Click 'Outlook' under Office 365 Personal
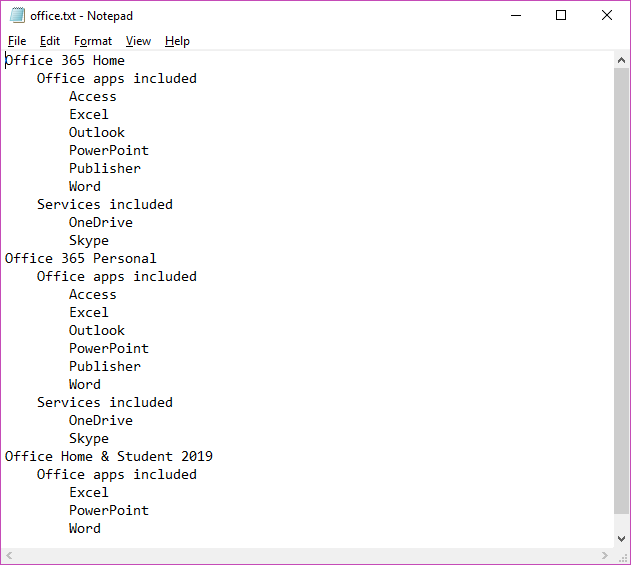Image resolution: width=631 pixels, height=565 pixels. pos(97,330)
